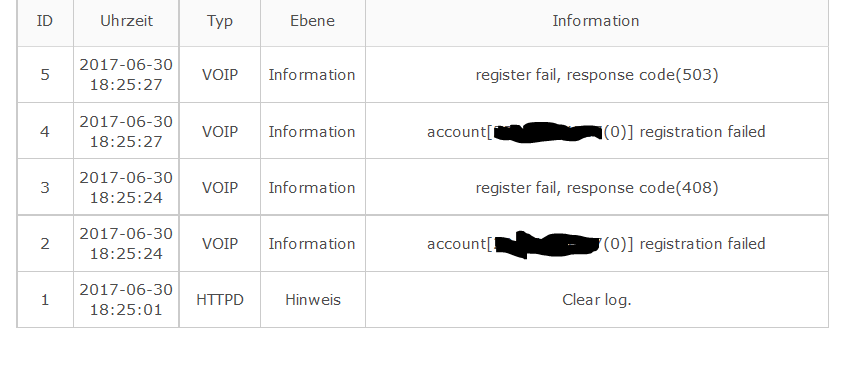Viewport: 842px width, 365px height.
Task: Click ID cell of row 5
Action: point(45,75)
